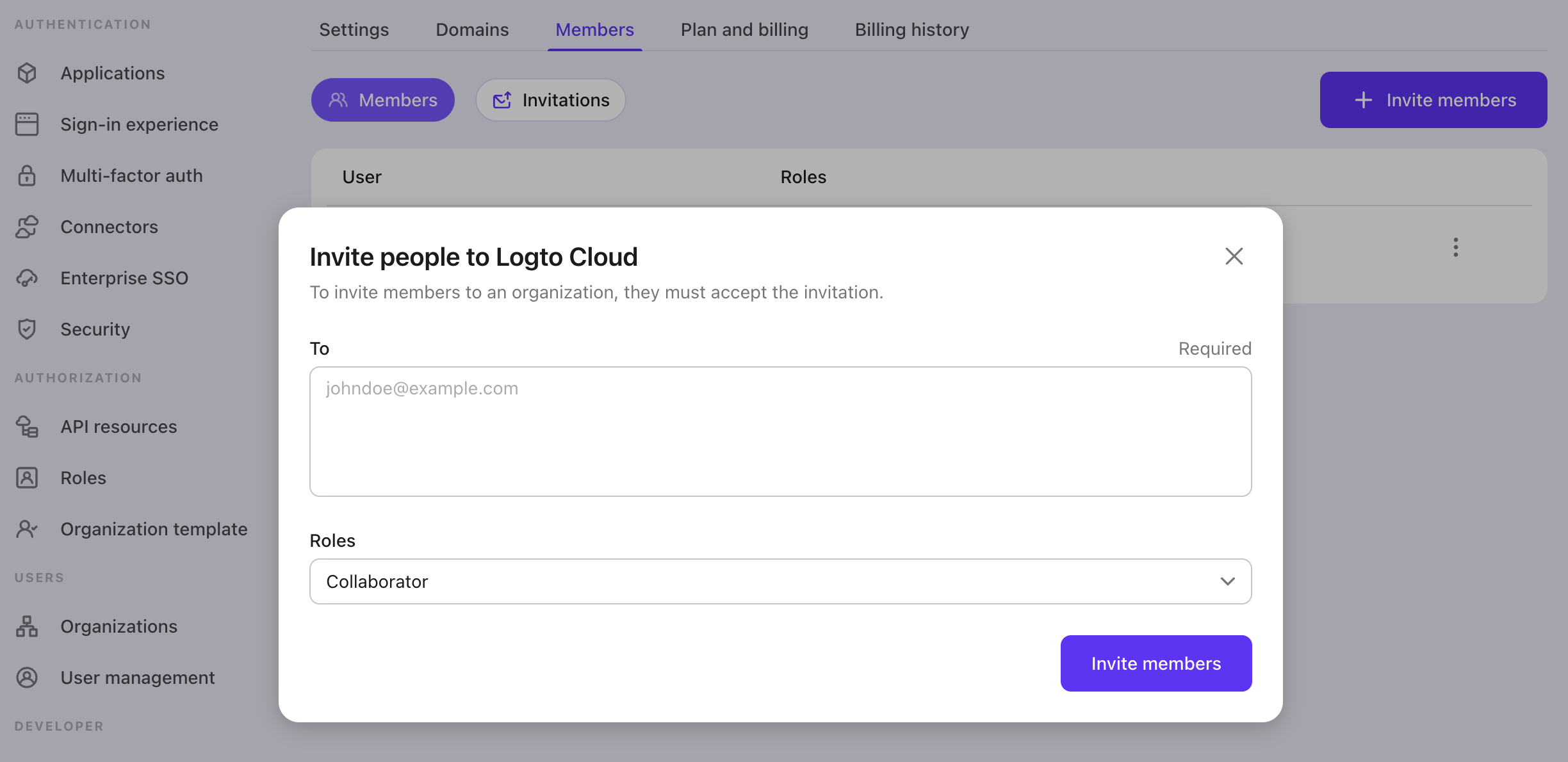Click the API resources icon
This screenshot has width=1568, height=762.
pos(27,426)
